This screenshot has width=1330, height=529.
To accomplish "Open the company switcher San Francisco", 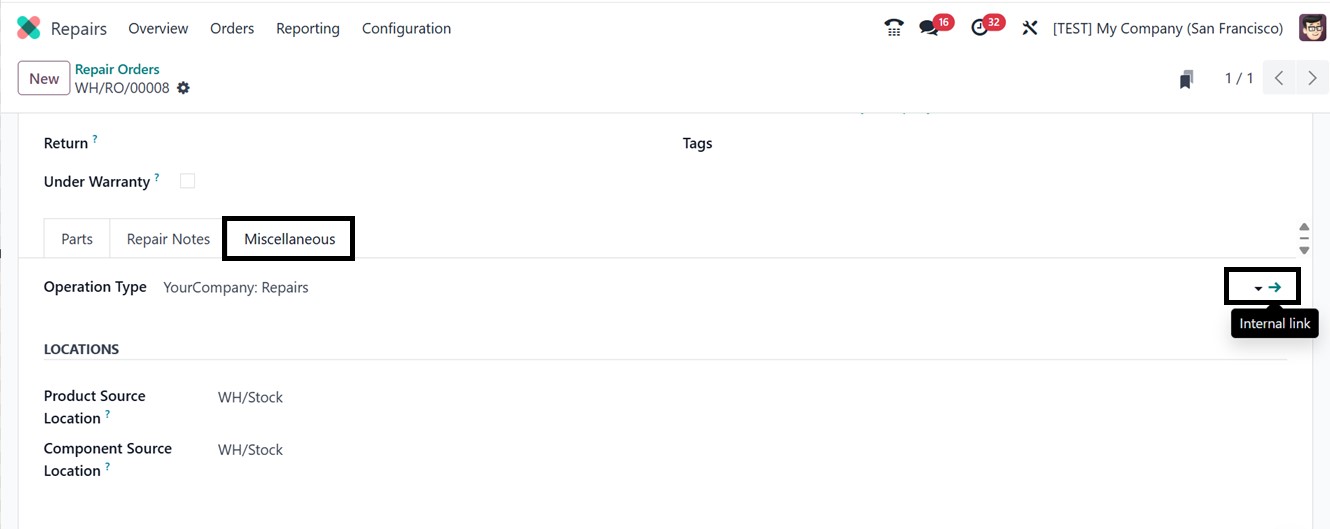I will (1167, 28).
